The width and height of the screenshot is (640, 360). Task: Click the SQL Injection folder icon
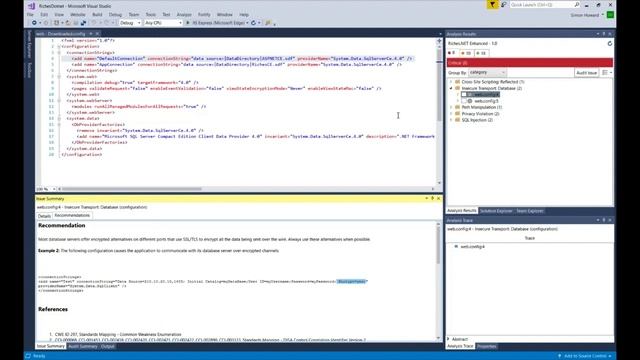pos(458,120)
